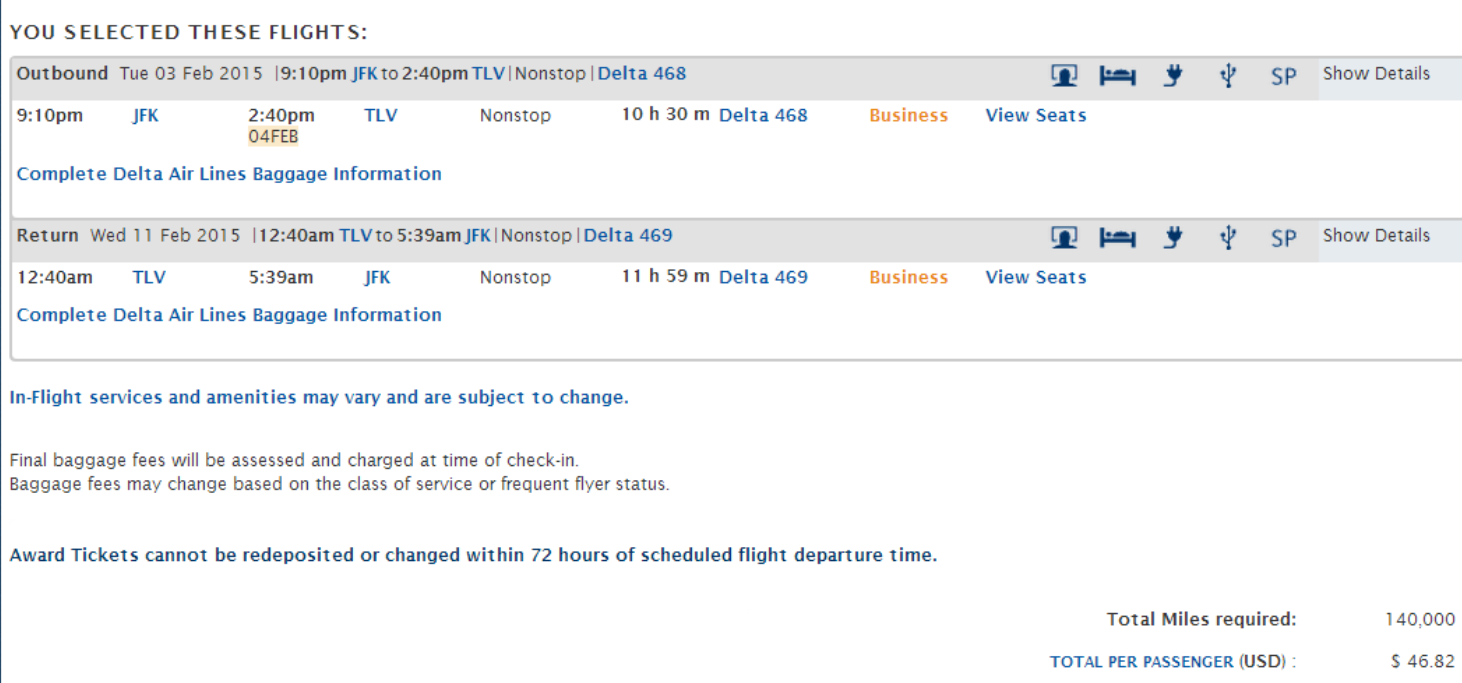Click the return flat-bed seat icon
Viewport: 1462px width, 683px height.
pyautogui.click(x=1117, y=237)
